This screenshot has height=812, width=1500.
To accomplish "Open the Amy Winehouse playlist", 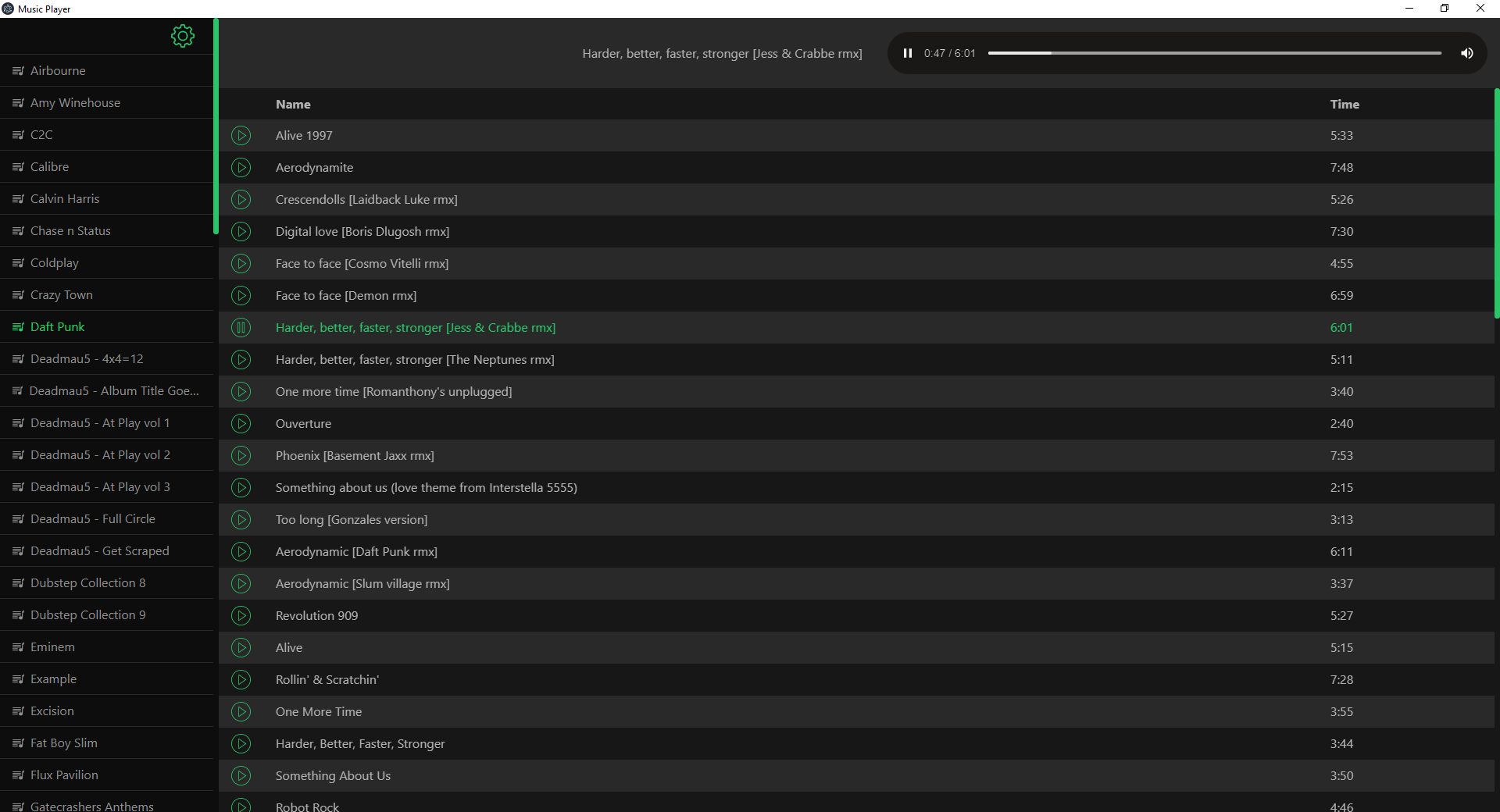I will pos(106,102).
